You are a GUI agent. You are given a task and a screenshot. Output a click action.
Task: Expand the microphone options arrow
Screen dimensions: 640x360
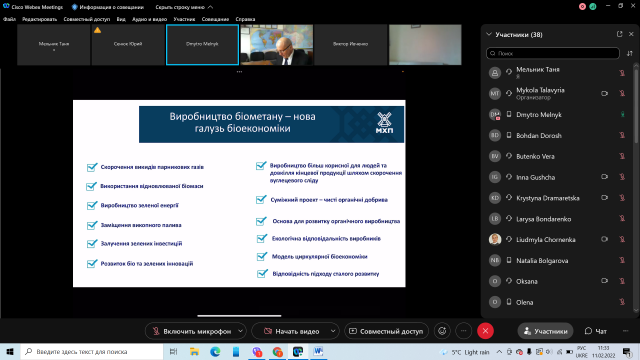pos(240,331)
